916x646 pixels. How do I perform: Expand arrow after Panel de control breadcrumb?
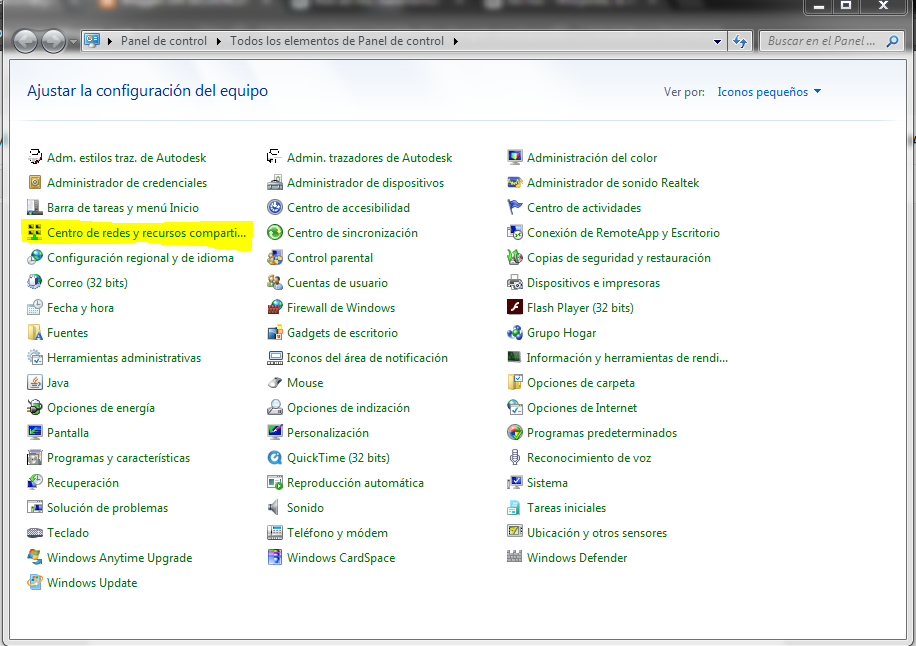tap(218, 41)
